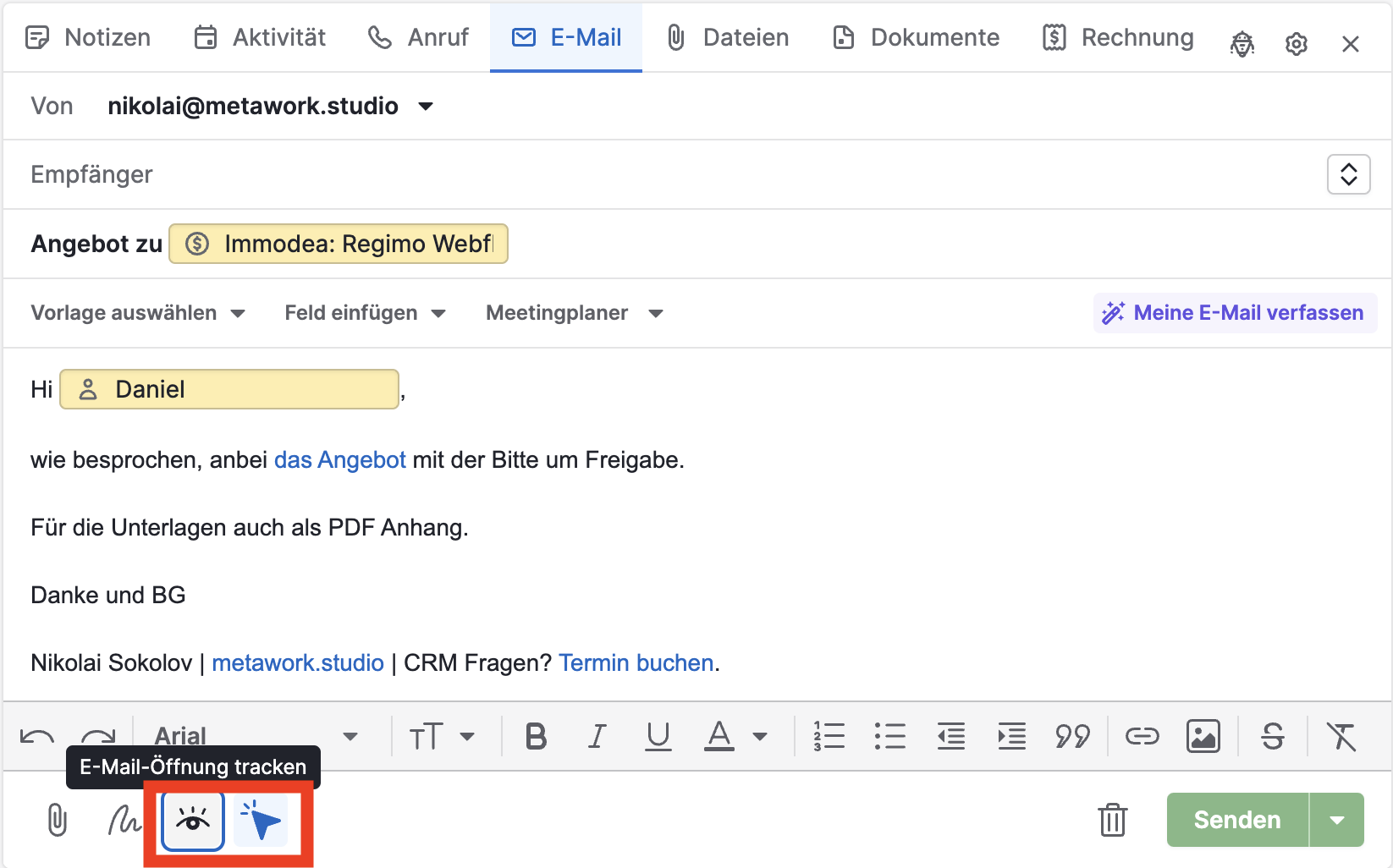The image size is (1393, 868).
Task: Expand the Feld einfügen dropdown
Action: pyautogui.click(x=365, y=313)
